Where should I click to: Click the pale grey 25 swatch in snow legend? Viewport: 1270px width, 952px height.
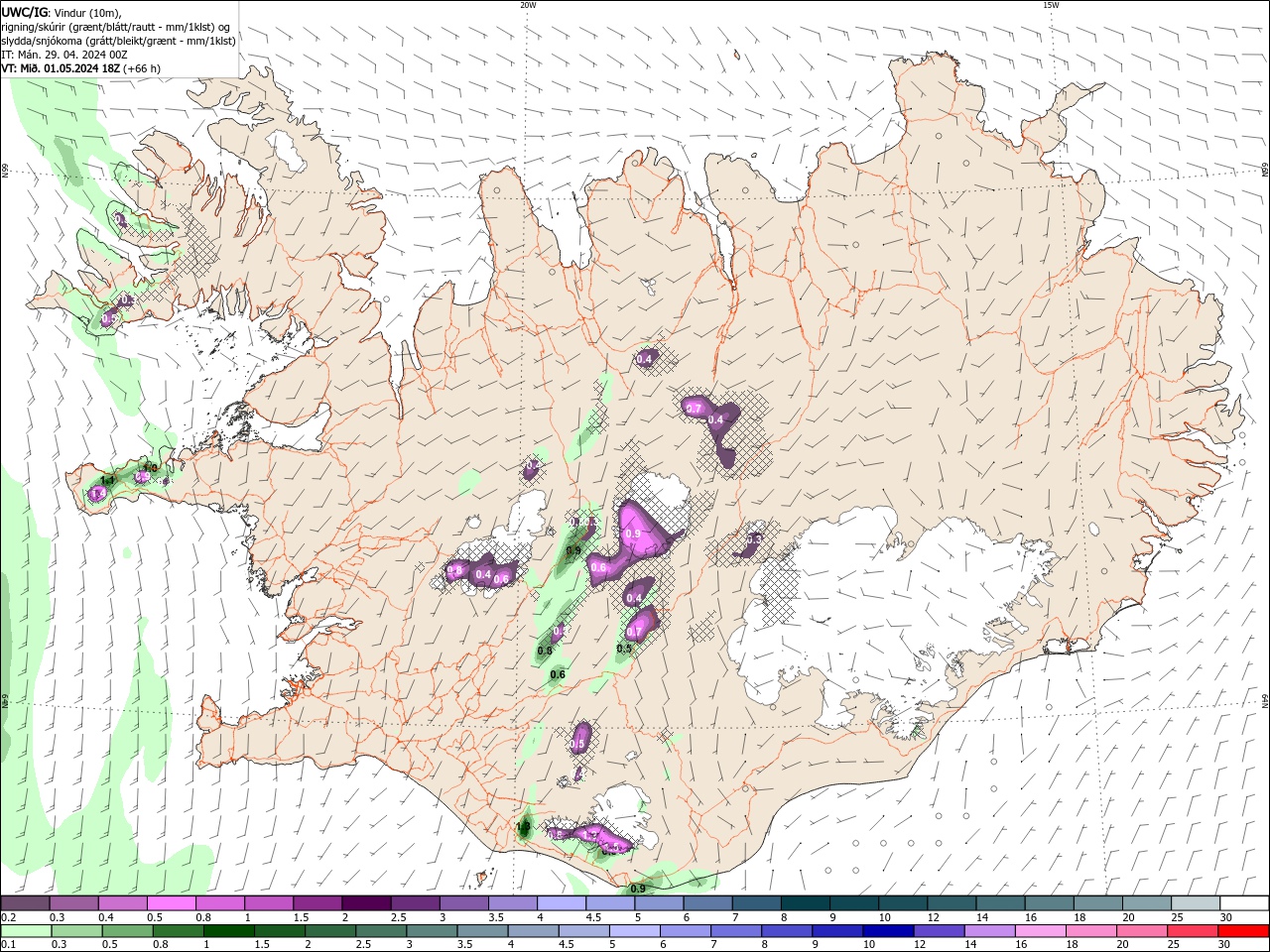tap(1196, 903)
